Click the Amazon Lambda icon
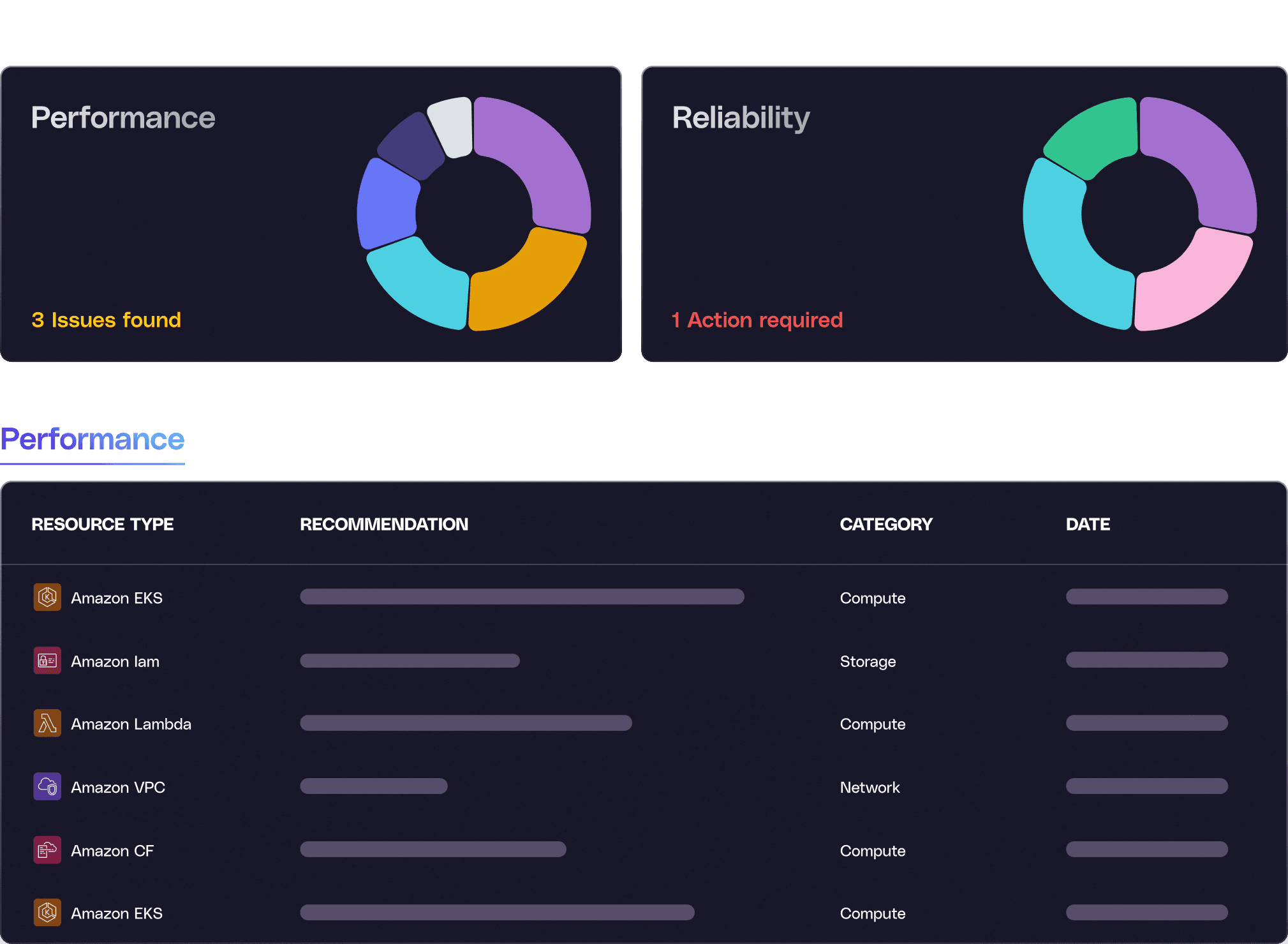 tap(47, 724)
